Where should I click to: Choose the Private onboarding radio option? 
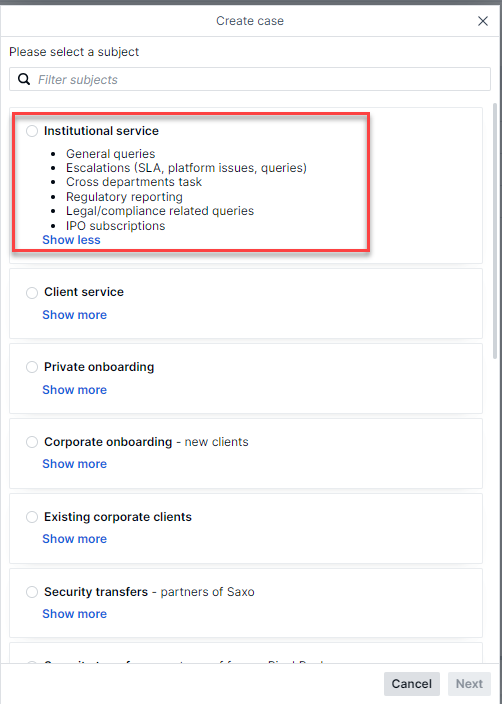point(32,367)
